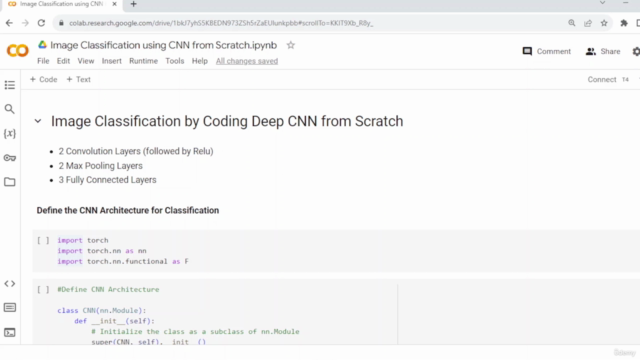Share the notebook

[x=603, y=51]
